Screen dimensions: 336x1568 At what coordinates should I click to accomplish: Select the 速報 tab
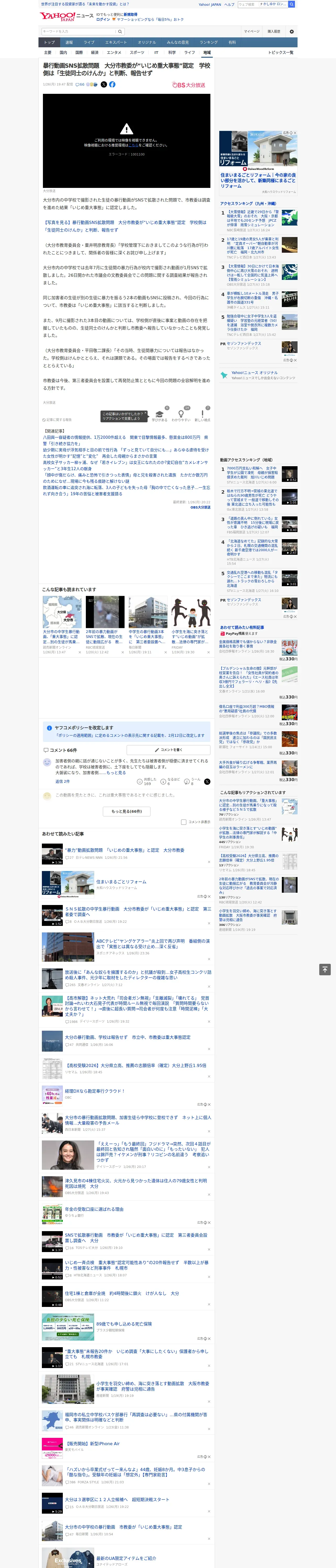[x=69, y=43]
